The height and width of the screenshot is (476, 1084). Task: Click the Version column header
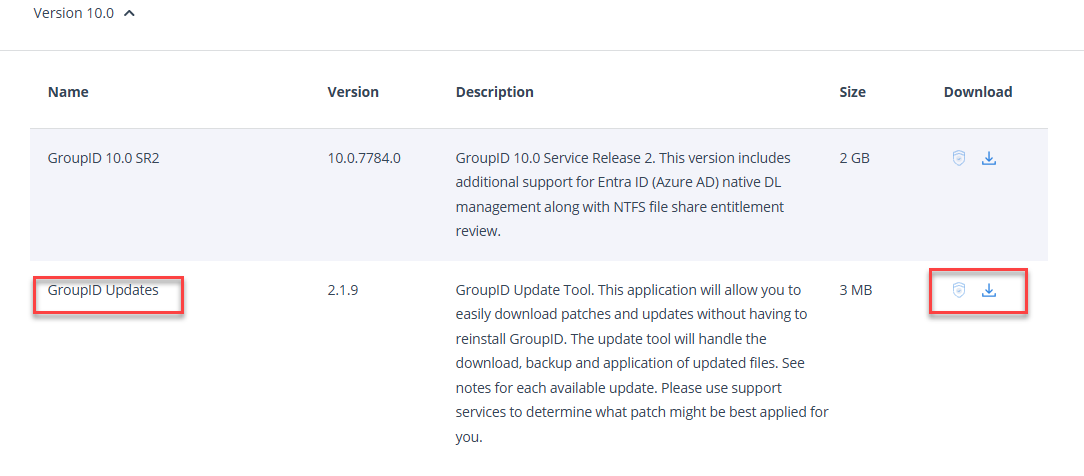353,92
